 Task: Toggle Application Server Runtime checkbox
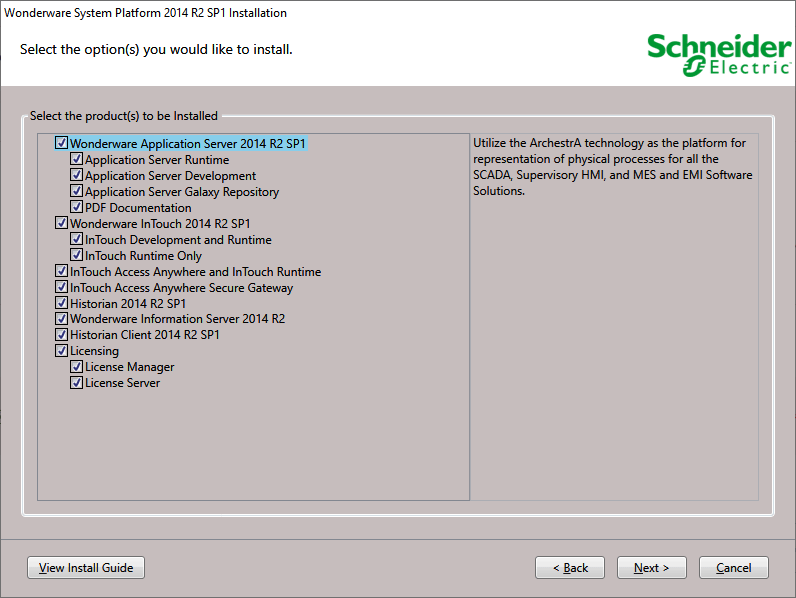coord(77,159)
